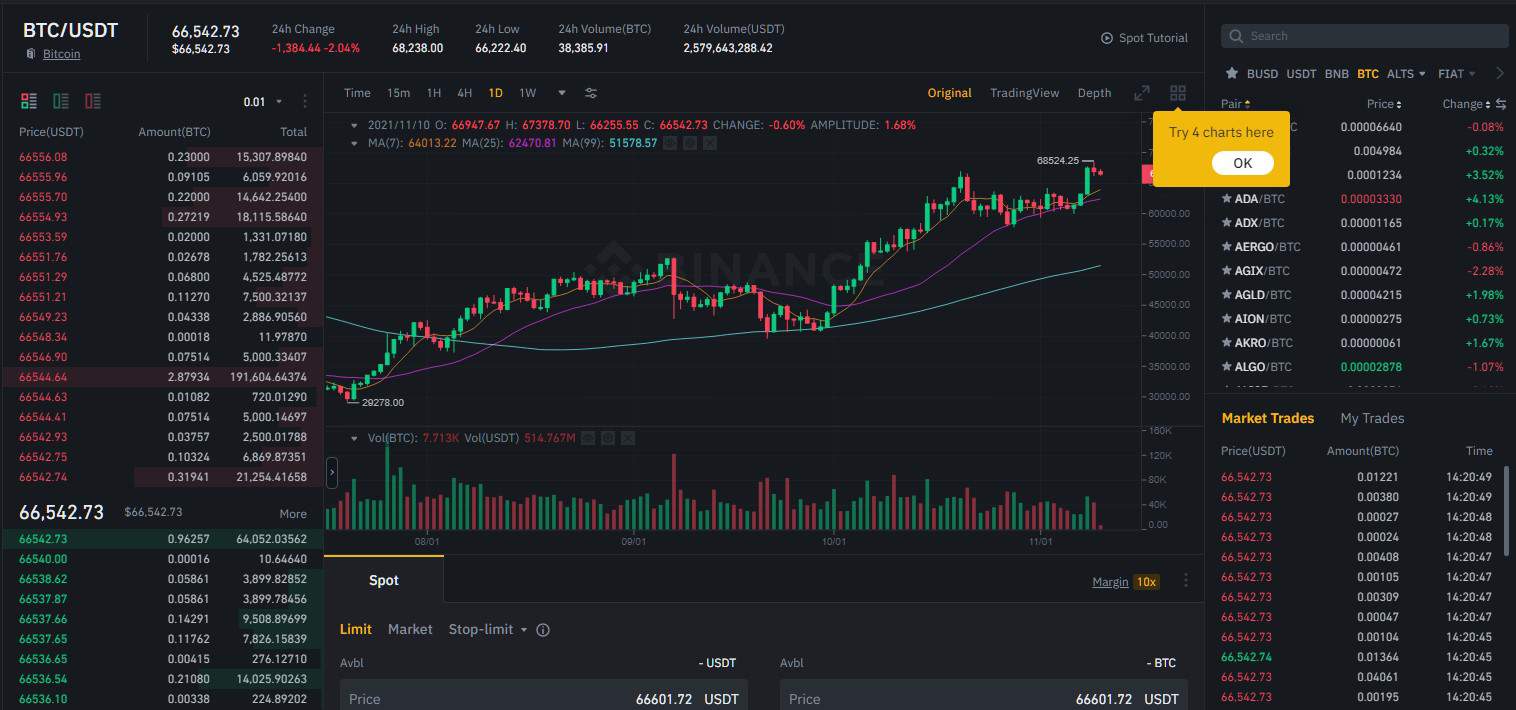This screenshot has height=710, width=1516.
Task: Select the USDT market tab
Action: pos(1301,74)
